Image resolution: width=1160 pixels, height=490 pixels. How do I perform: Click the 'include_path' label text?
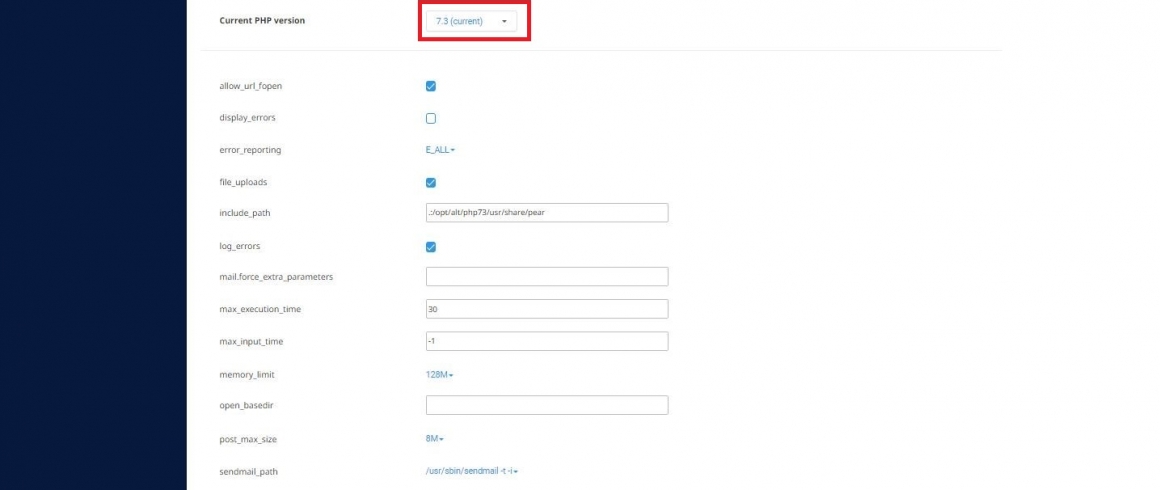245,213
